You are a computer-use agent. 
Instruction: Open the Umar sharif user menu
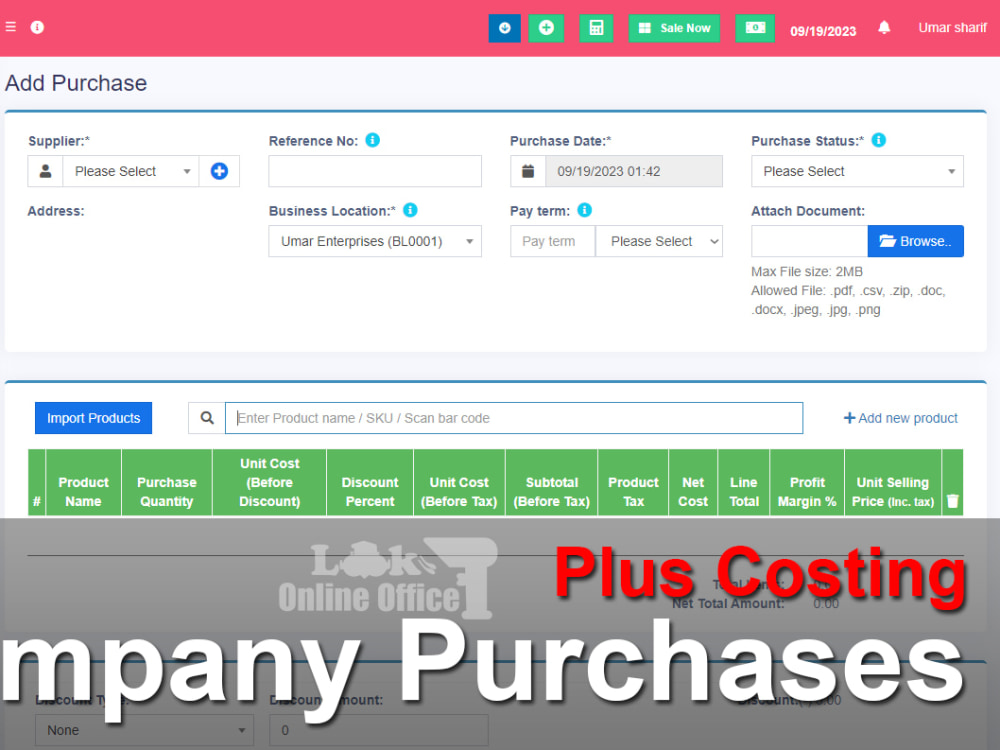pyautogui.click(x=952, y=27)
